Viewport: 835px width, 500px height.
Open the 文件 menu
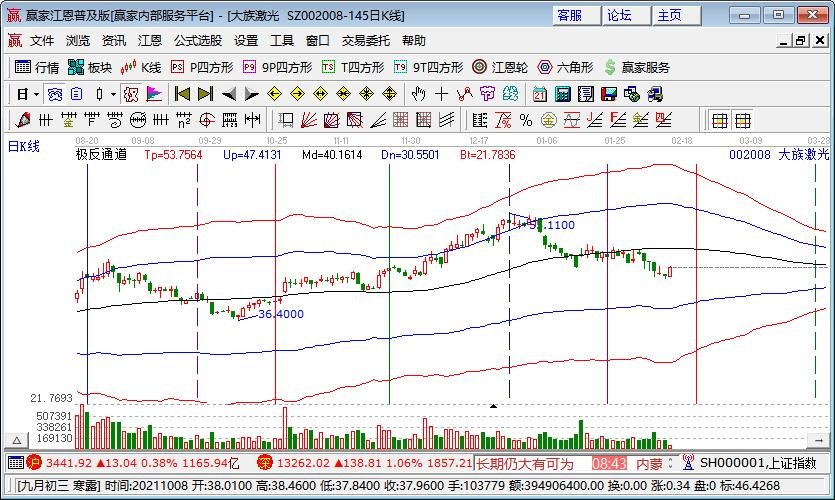point(42,40)
